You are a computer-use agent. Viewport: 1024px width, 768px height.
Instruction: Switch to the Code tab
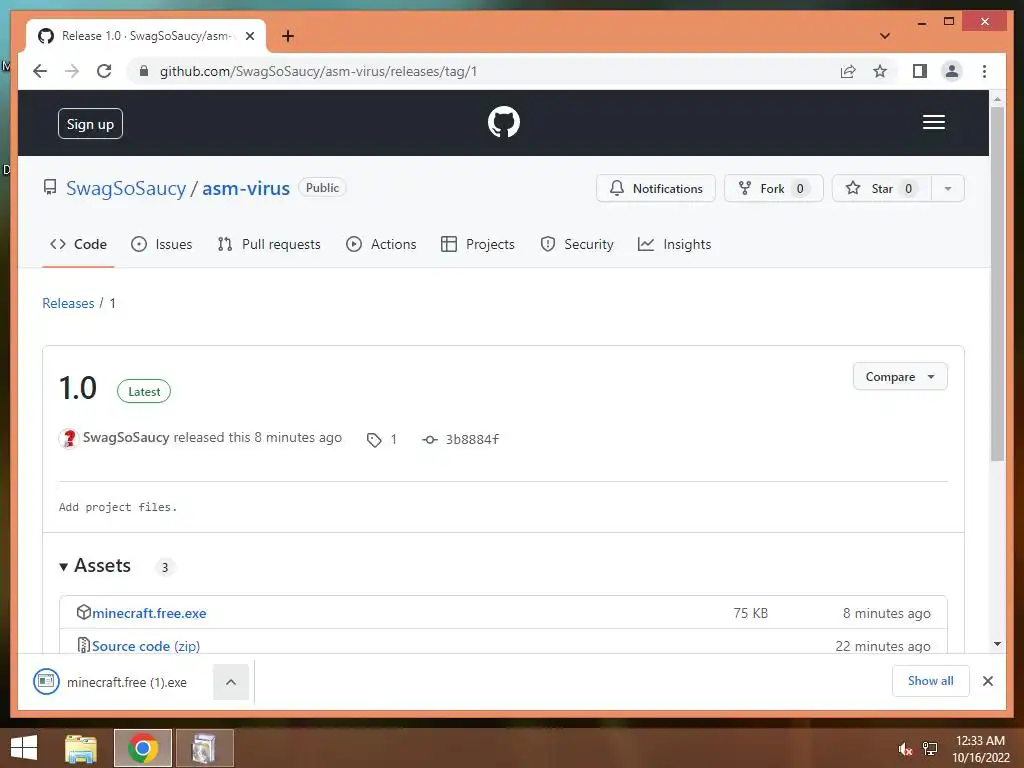[x=78, y=244]
